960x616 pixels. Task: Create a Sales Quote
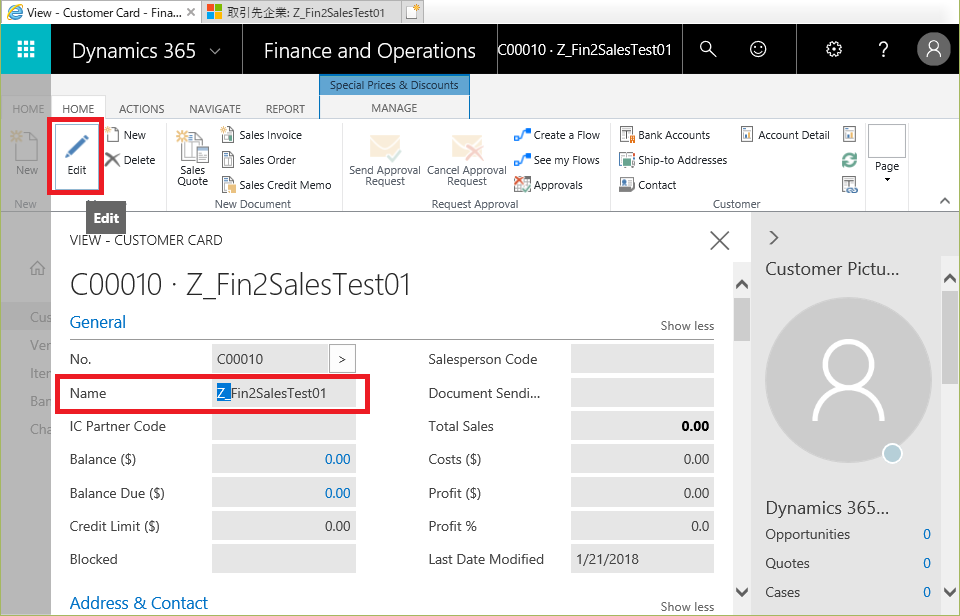pos(192,158)
